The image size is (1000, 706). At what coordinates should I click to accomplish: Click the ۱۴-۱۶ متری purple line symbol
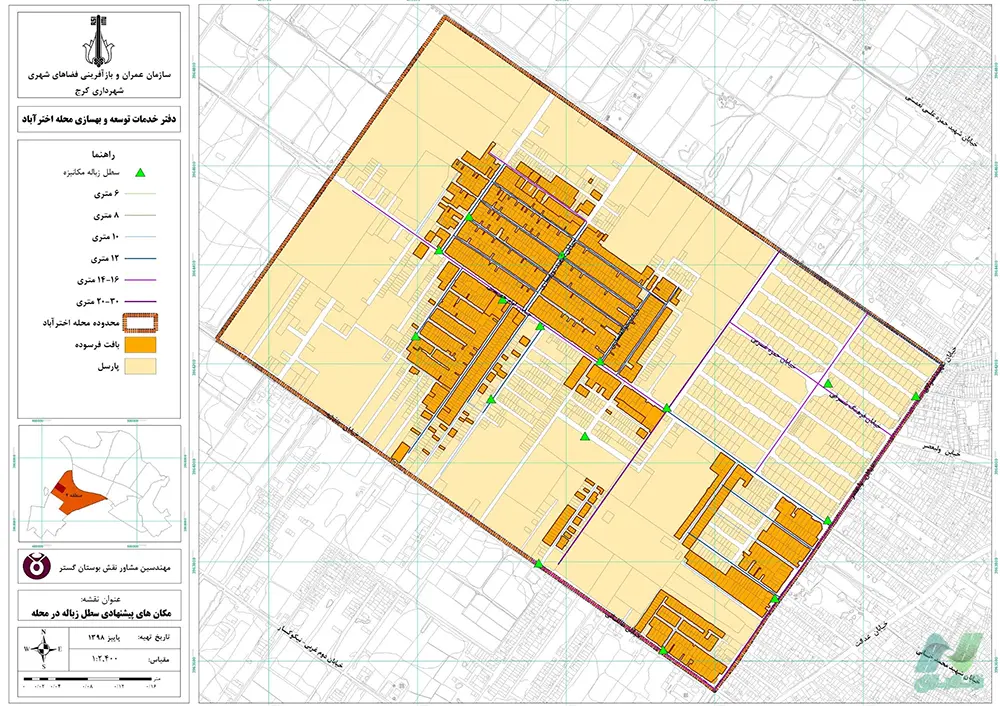click(141, 279)
